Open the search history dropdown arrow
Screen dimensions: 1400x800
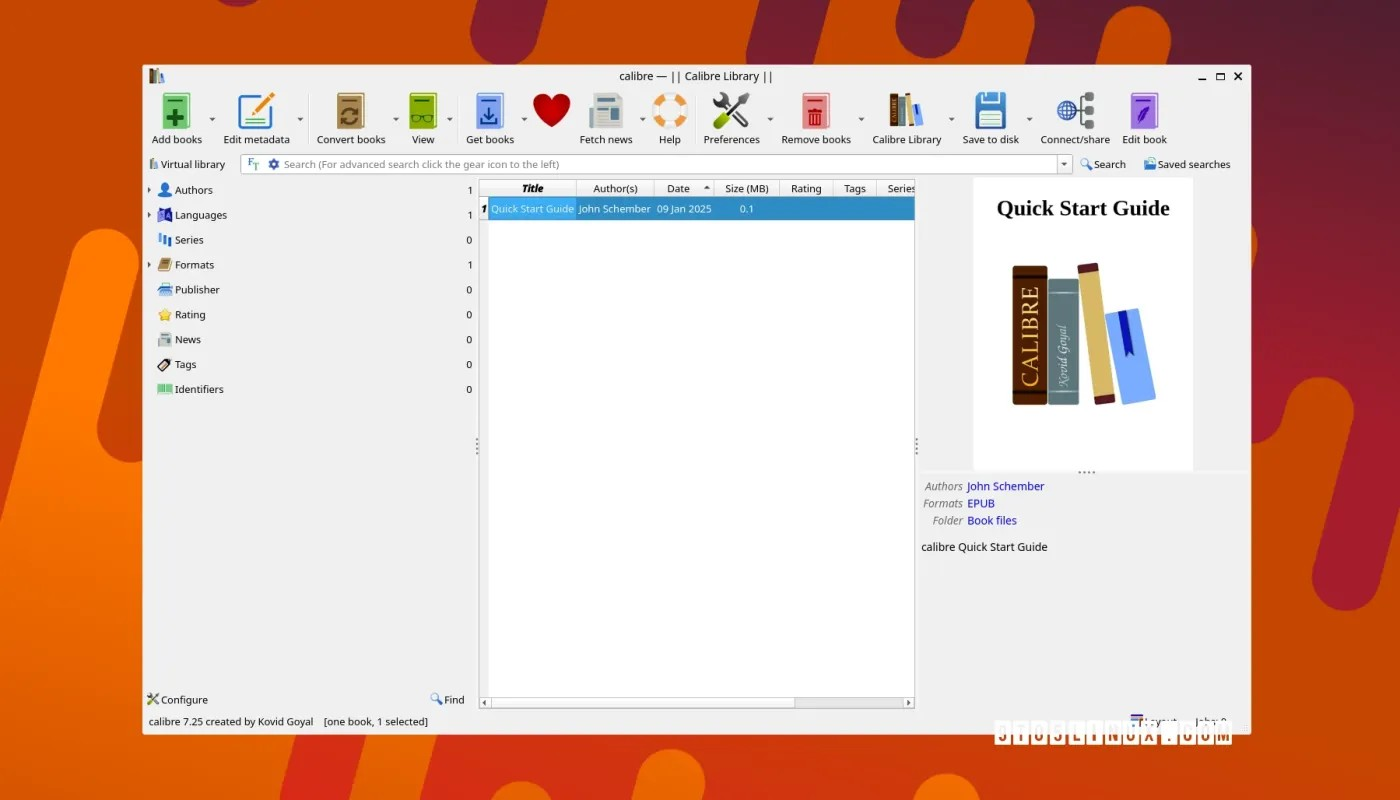pyautogui.click(x=1064, y=164)
